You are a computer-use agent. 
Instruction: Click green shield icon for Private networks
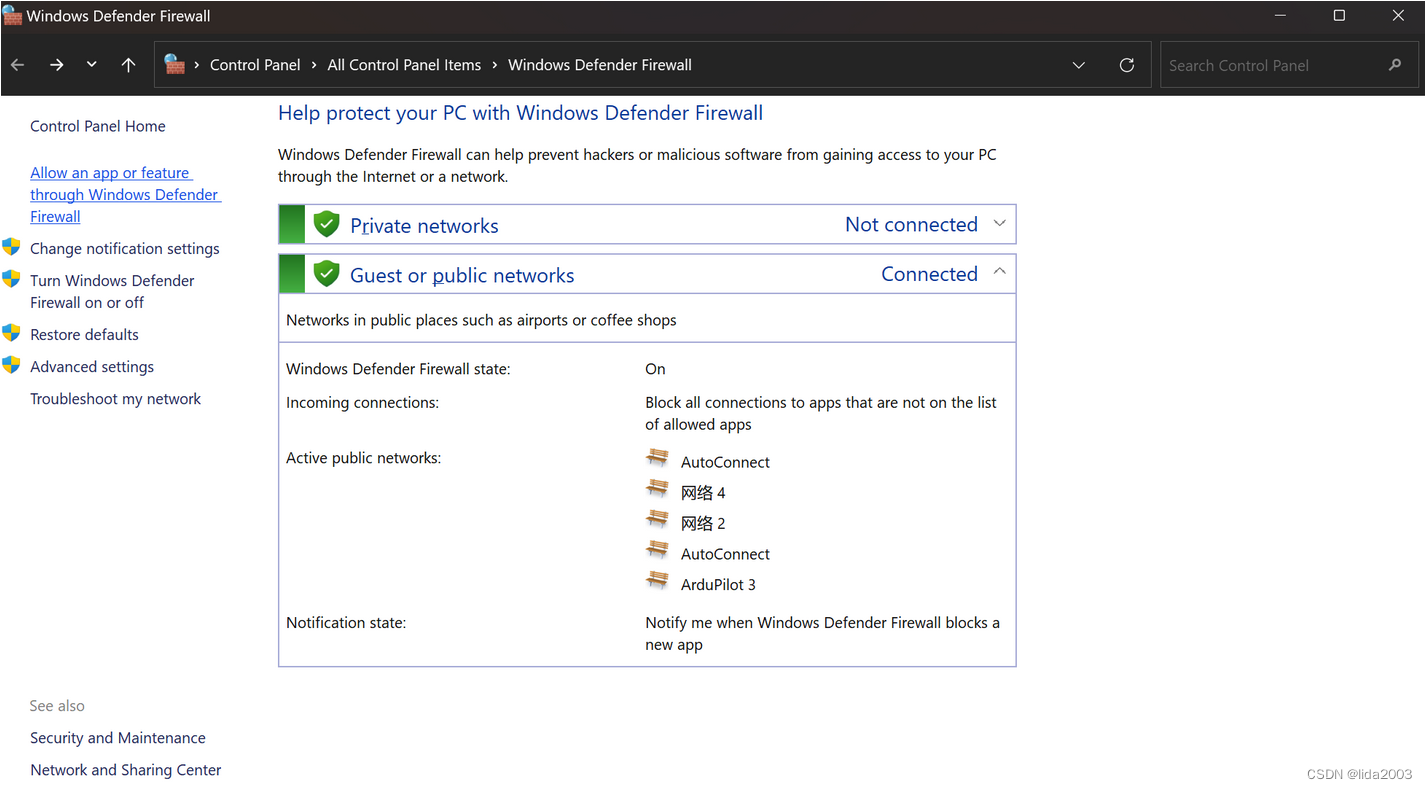point(326,224)
